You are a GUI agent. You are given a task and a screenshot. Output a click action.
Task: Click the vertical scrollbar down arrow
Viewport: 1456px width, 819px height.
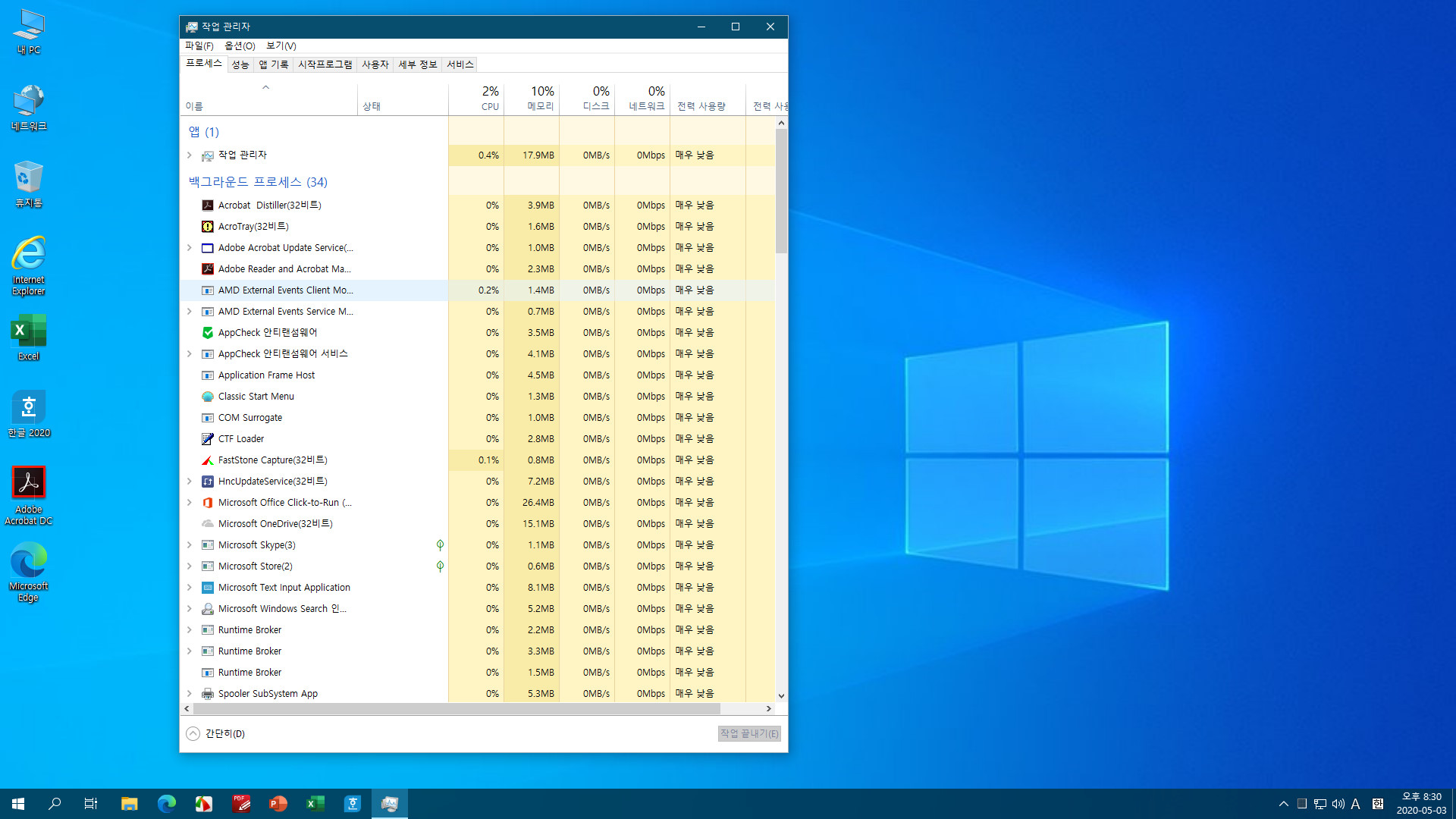pos(781,696)
